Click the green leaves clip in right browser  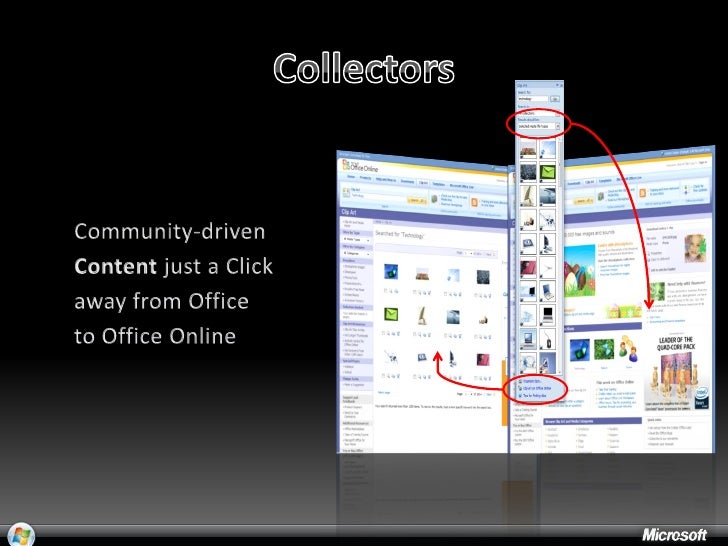(x=604, y=349)
